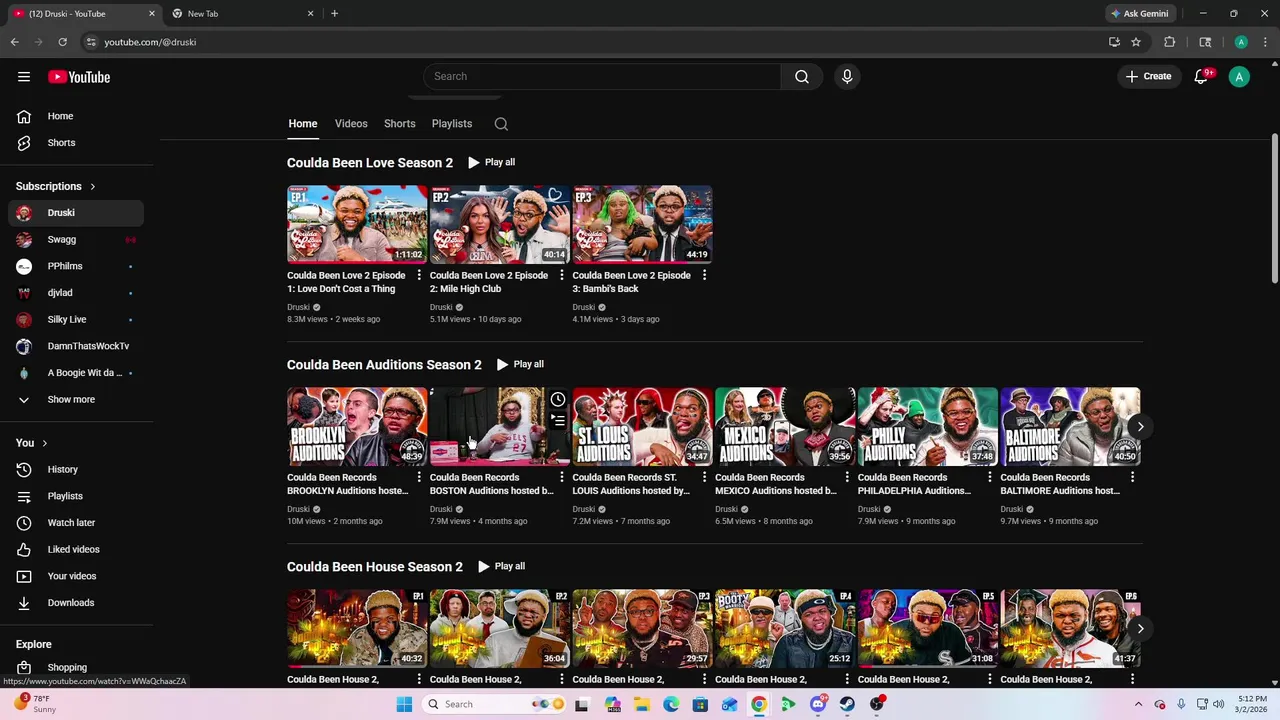
Task: Open Playlists in the sidebar under You
Action: point(76,496)
